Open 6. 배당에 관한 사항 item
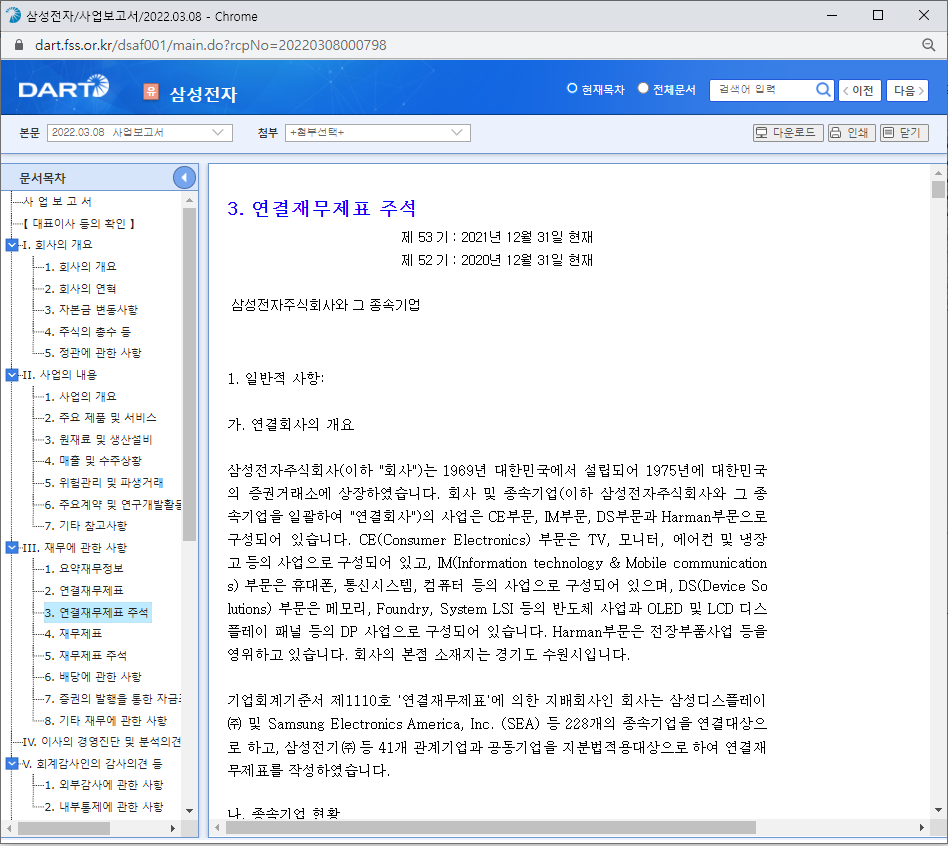Image resolution: width=948 pixels, height=846 pixels. [x=93, y=677]
